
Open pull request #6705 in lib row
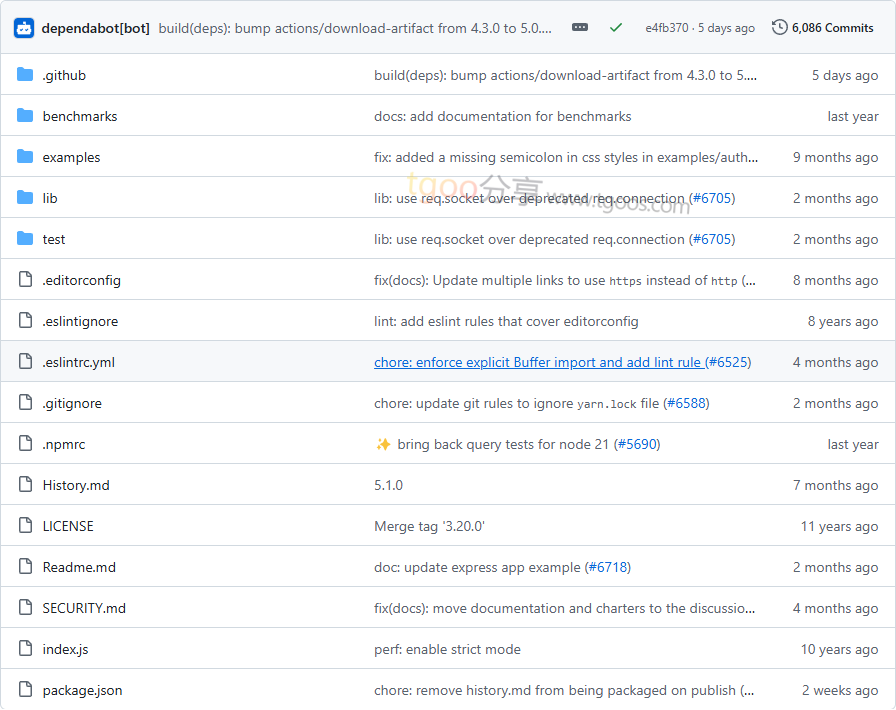[x=712, y=198]
